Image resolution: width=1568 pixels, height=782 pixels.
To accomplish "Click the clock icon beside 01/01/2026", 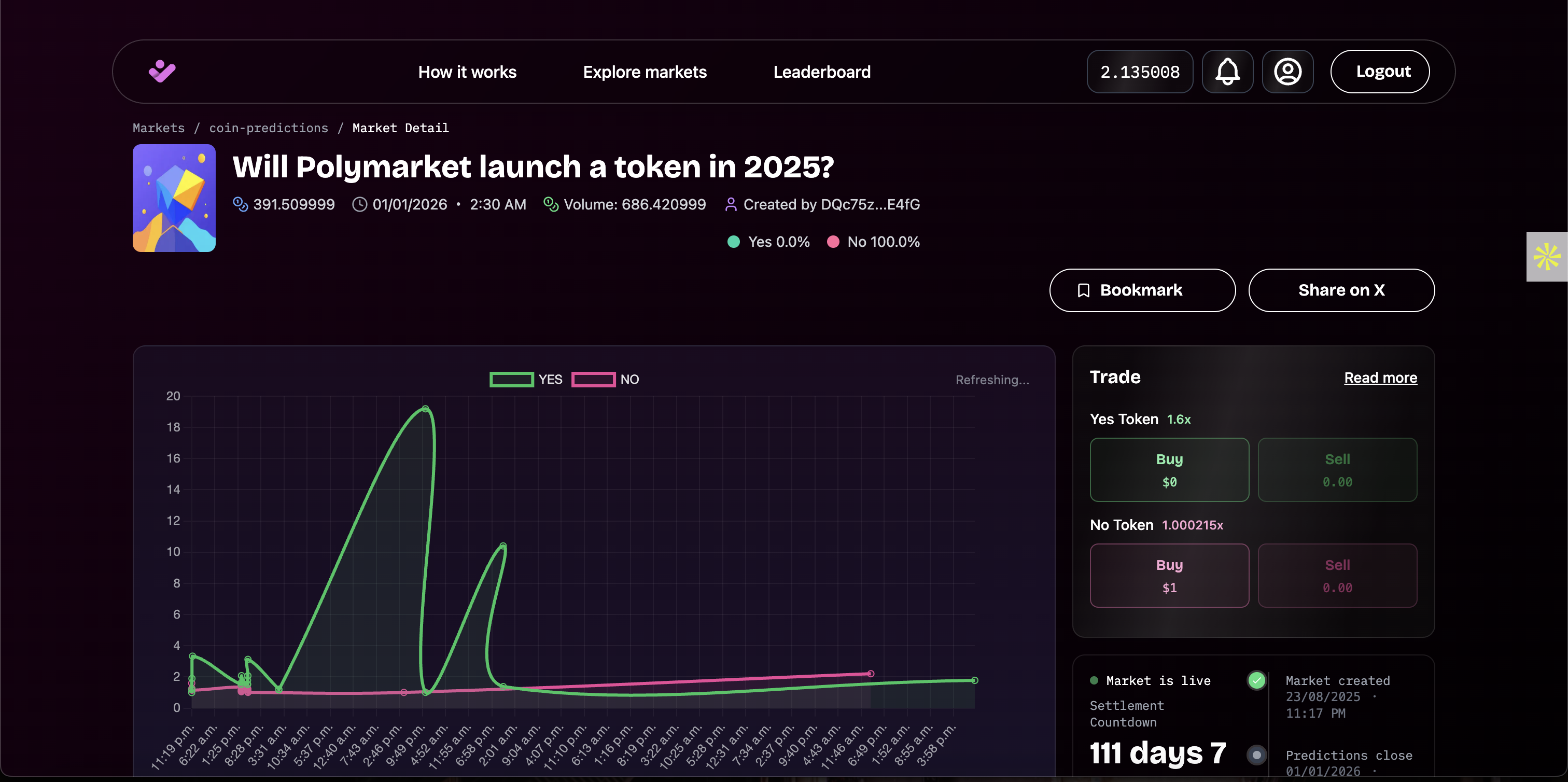I will (x=360, y=204).
